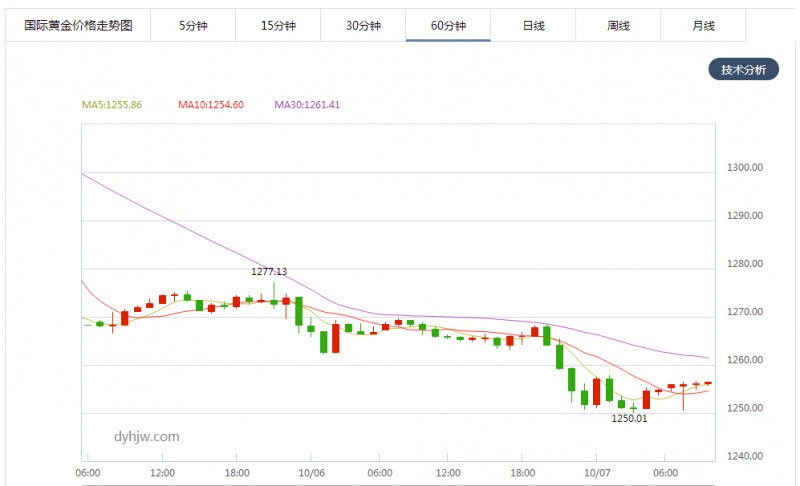Open the 周线 weekly chart tab
Screen dimensions: 800x486
[618, 25]
